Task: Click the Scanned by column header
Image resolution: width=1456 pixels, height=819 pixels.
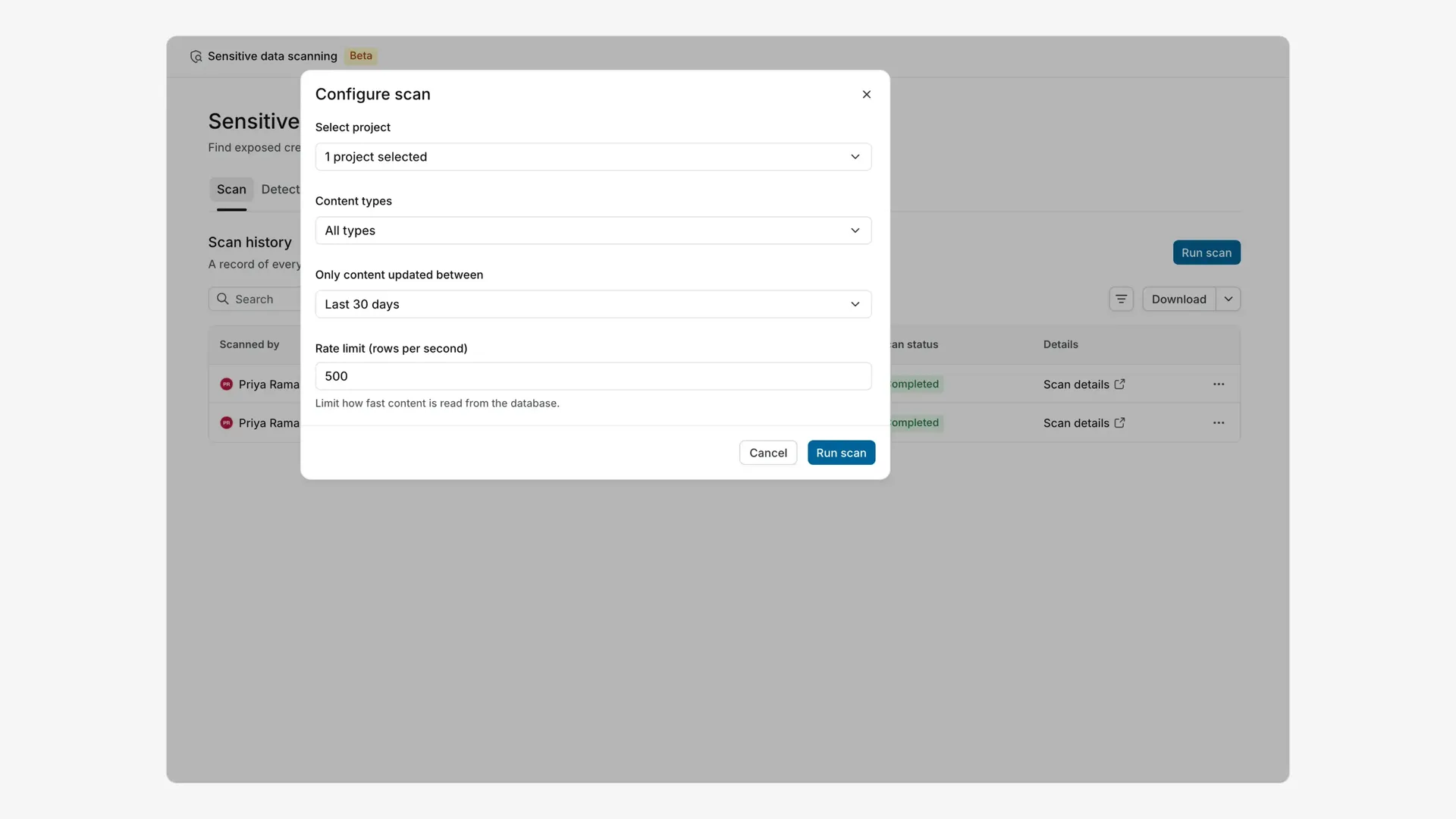Action: tap(249, 344)
